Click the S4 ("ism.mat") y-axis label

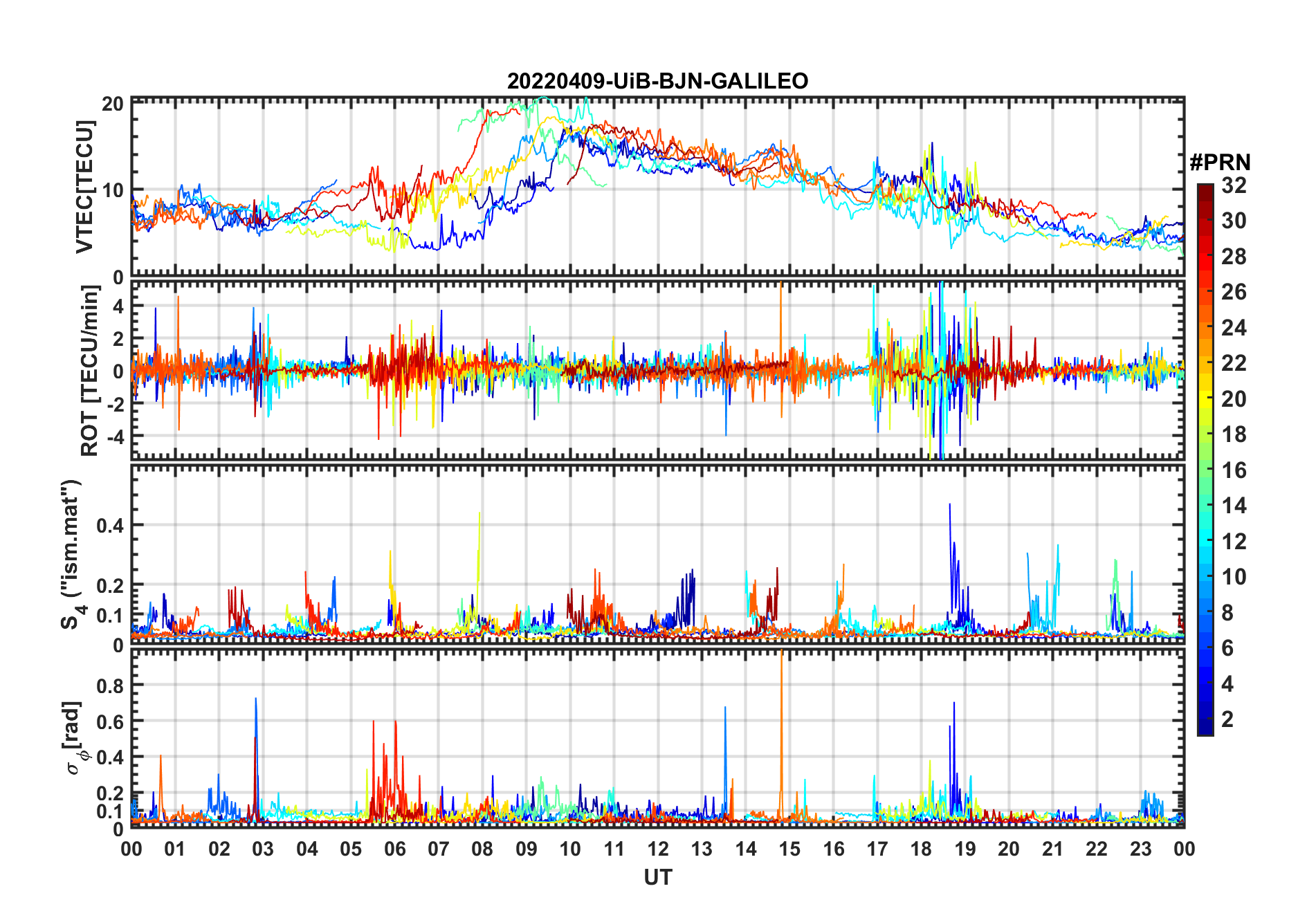(x=72, y=554)
